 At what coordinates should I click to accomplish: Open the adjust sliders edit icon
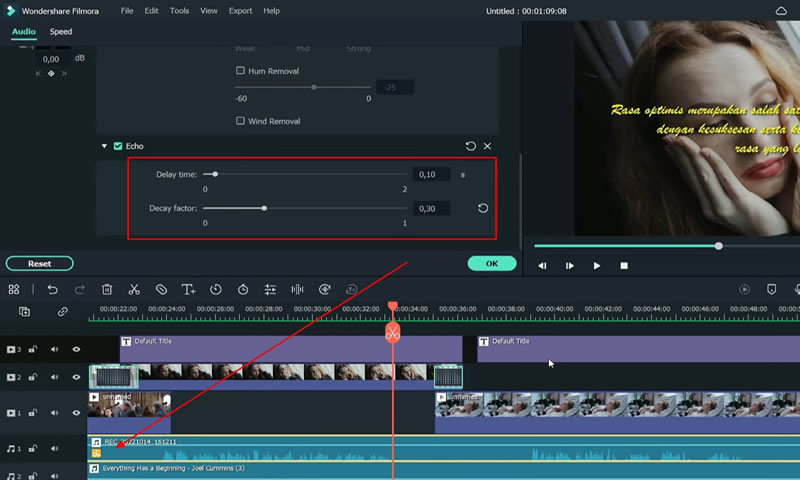point(270,289)
